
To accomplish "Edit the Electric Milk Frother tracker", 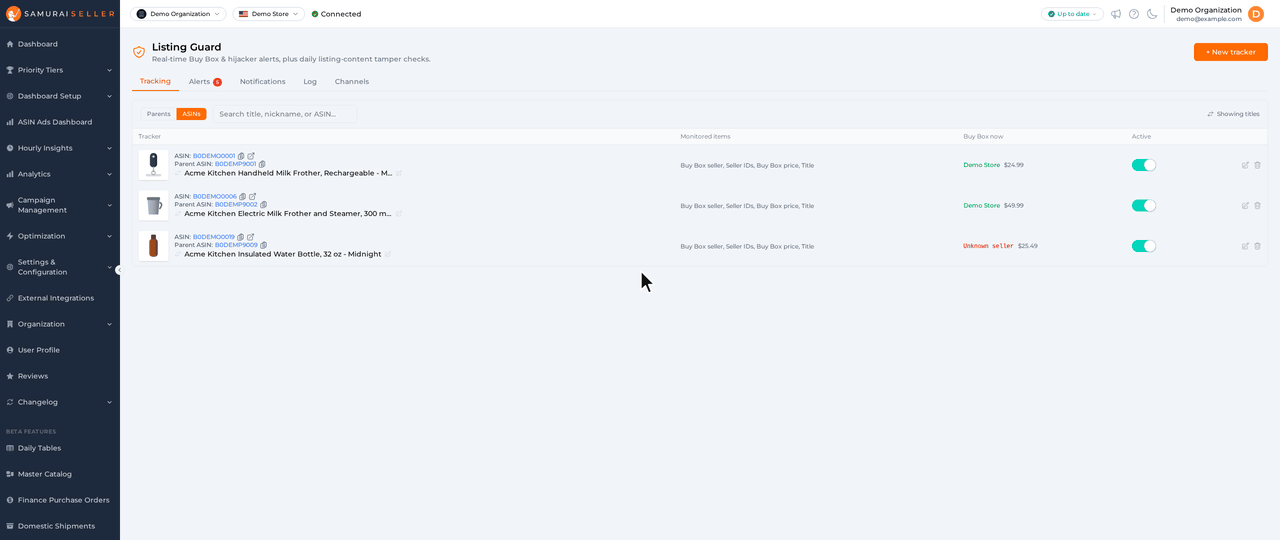I will (x=1245, y=205).
